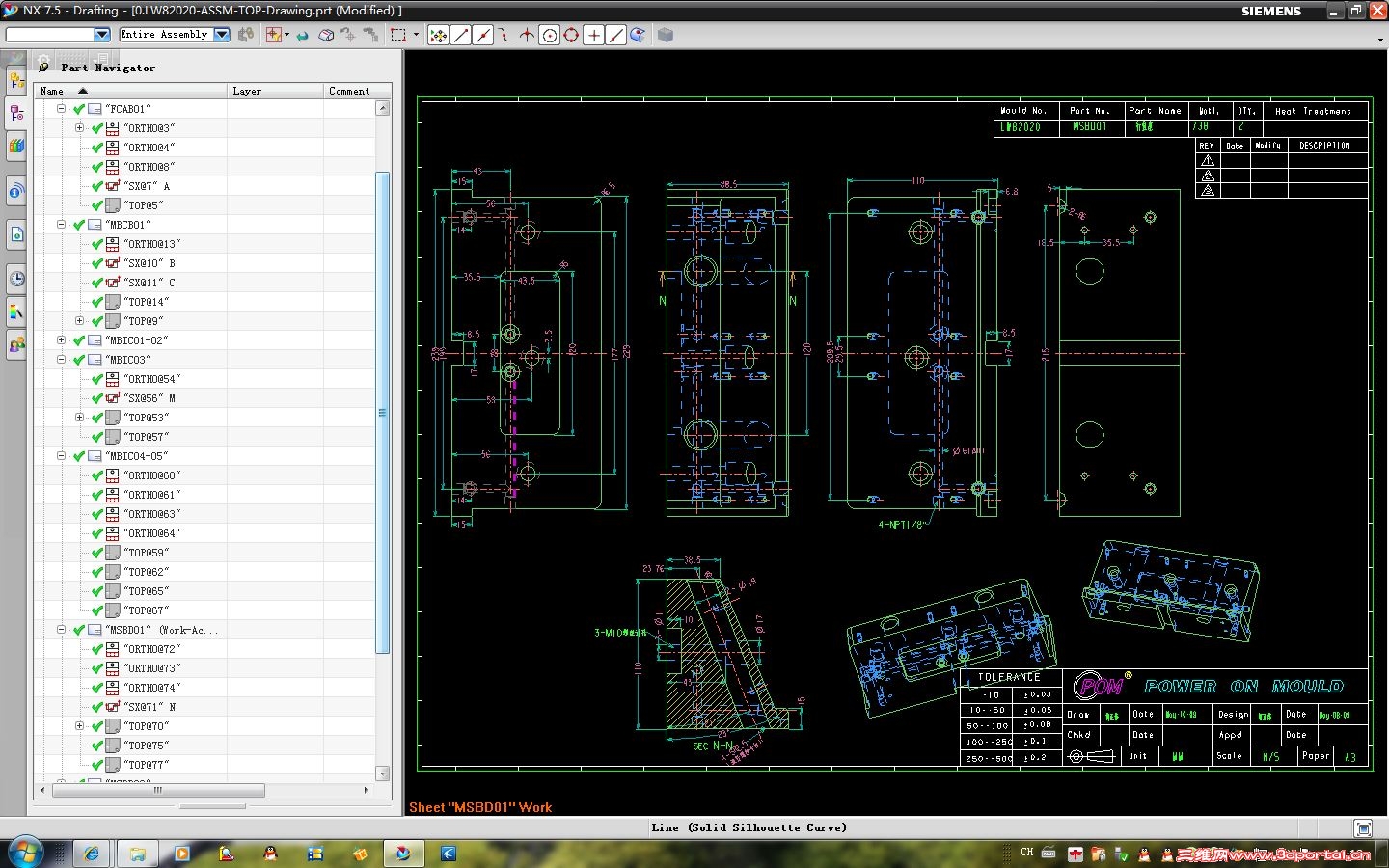This screenshot has width=1389, height=868.
Task: Open the Roles sidebar tab
Action: click(16, 344)
